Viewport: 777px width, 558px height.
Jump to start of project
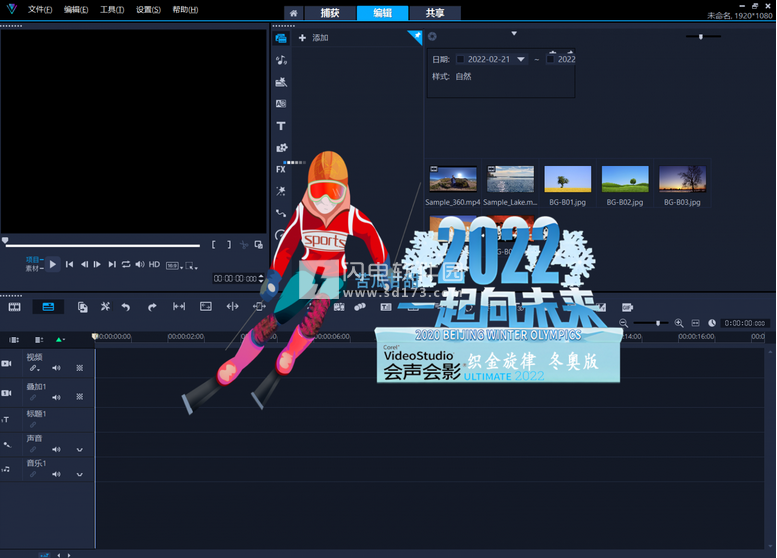pos(70,265)
